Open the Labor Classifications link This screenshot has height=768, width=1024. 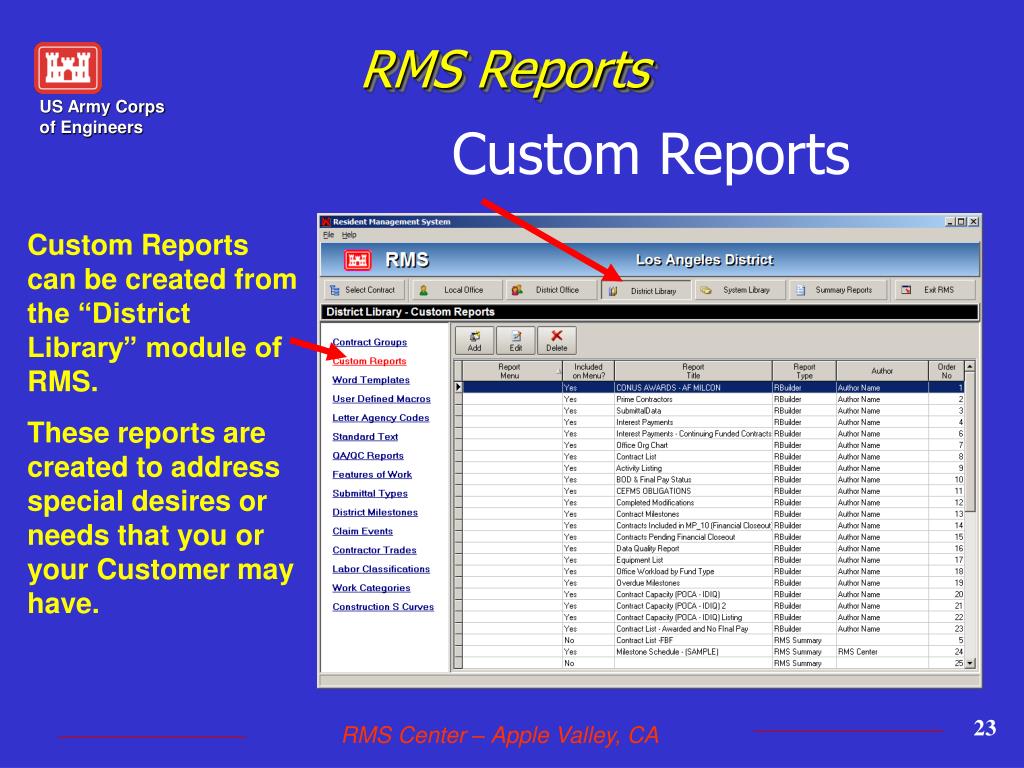click(x=381, y=569)
